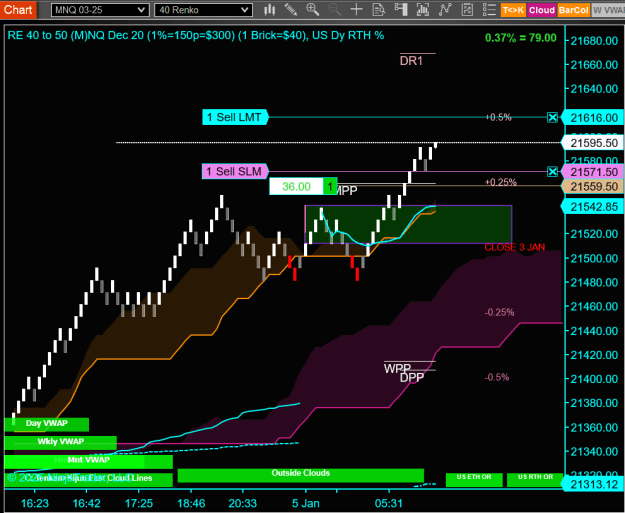Open the bar style chart icon
625x513 pixels.
pyautogui.click(x=270, y=10)
